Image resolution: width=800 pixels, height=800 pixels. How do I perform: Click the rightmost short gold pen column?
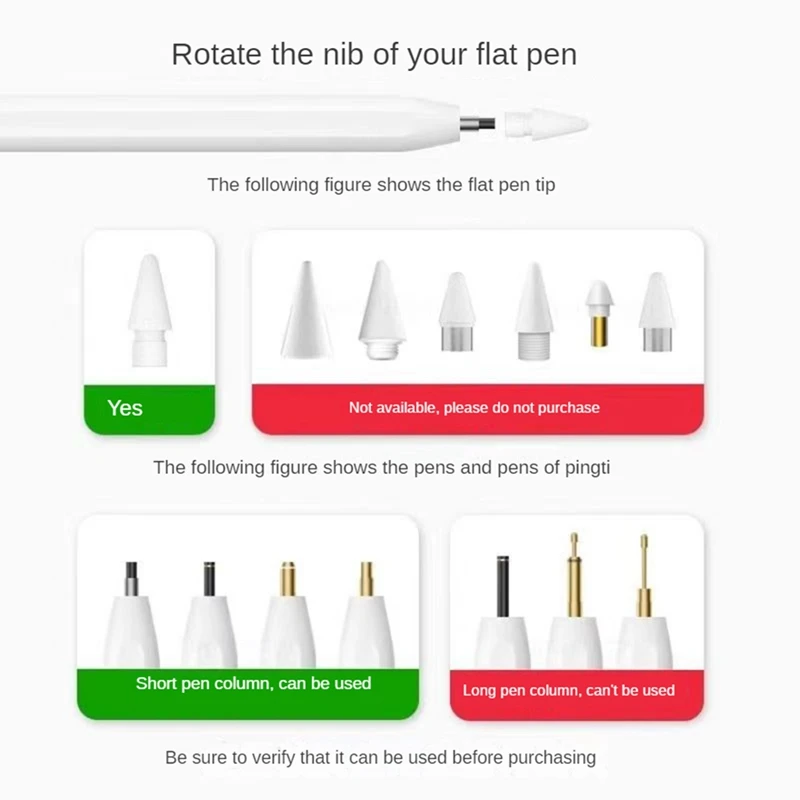pyautogui.click(x=366, y=614)
